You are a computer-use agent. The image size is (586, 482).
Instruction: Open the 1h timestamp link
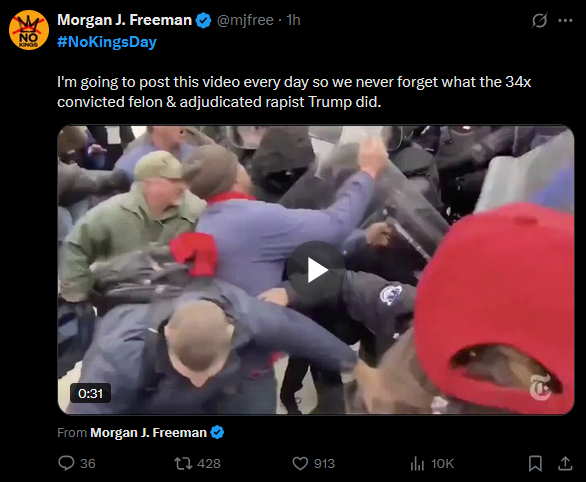293,20
